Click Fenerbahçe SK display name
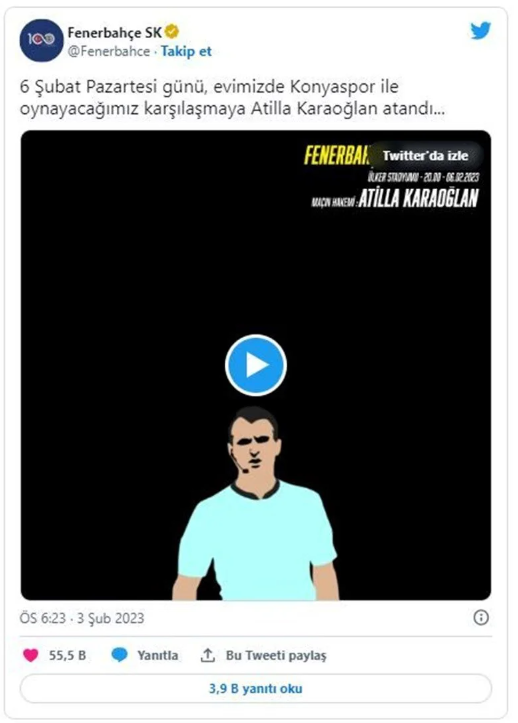 [115, 33]
